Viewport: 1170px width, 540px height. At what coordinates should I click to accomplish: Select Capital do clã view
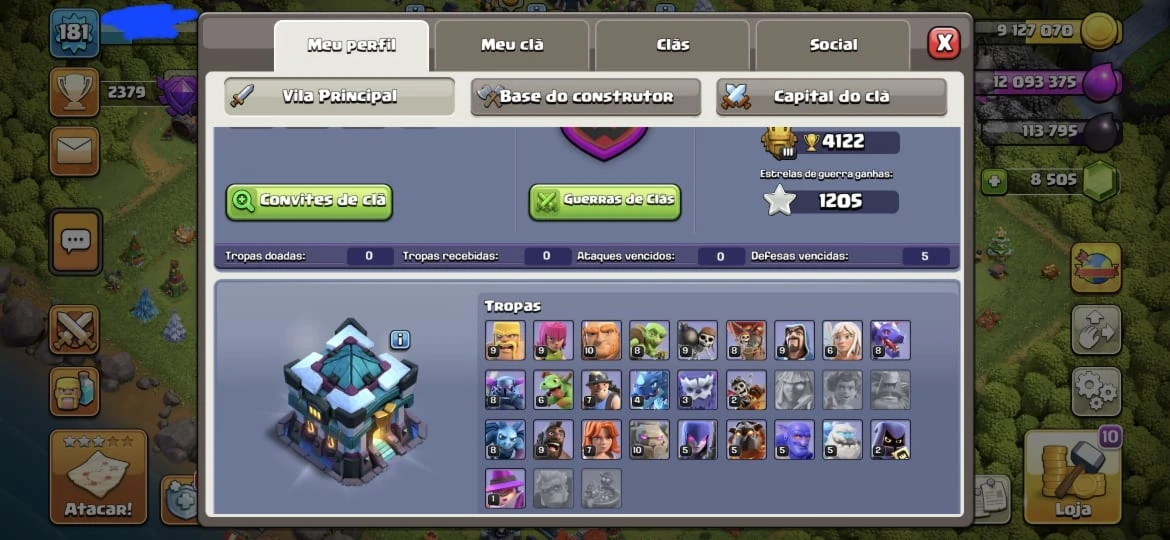click(x=831, y=96)
